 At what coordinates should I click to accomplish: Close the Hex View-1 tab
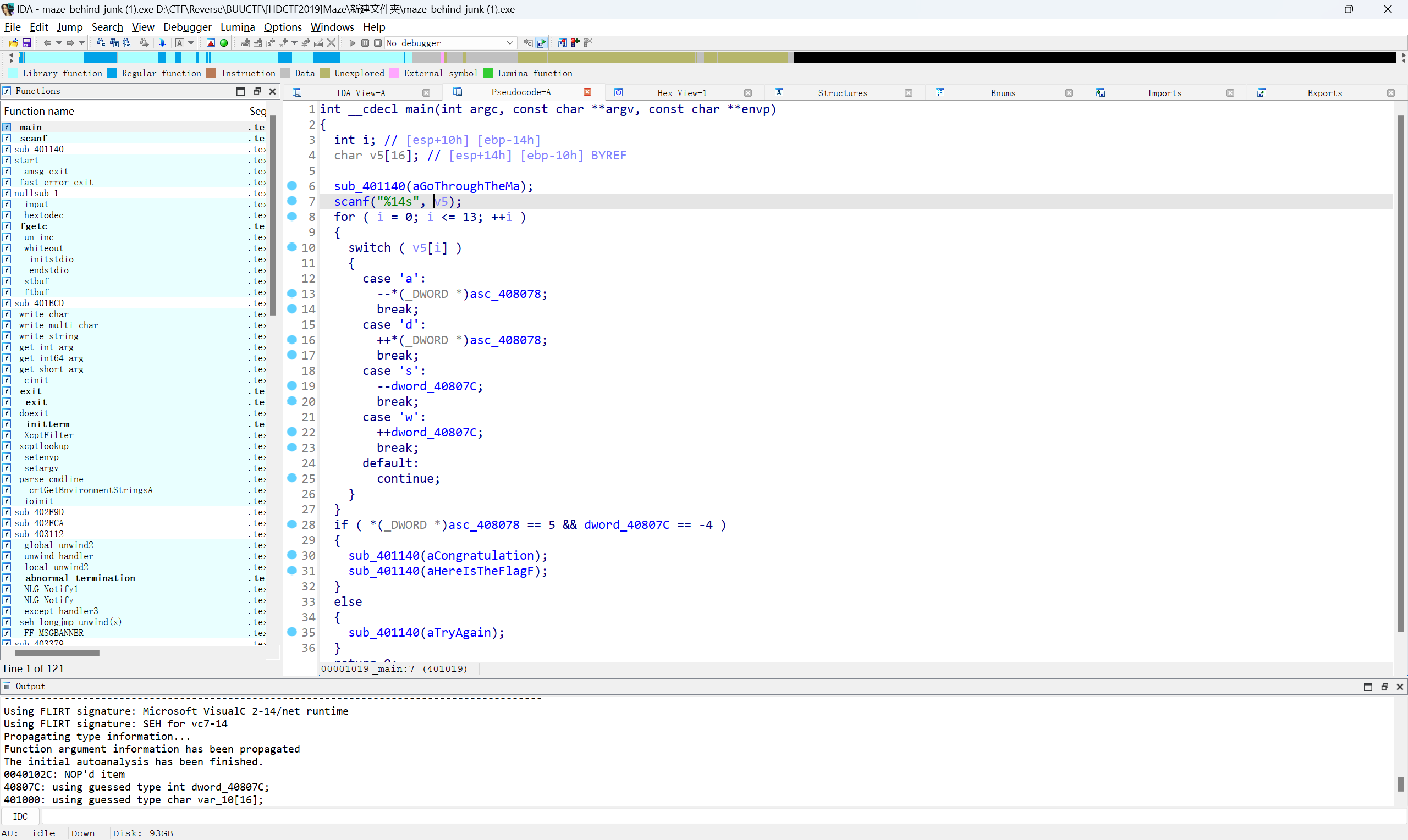pos(747,93)
